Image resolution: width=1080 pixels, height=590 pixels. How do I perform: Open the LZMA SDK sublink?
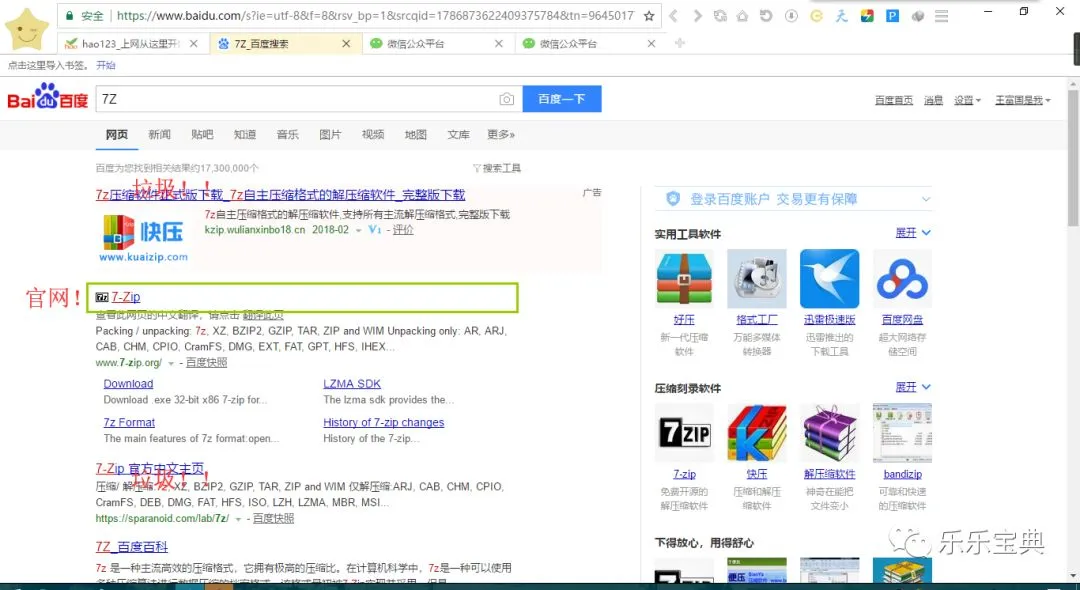click(352, 383)
